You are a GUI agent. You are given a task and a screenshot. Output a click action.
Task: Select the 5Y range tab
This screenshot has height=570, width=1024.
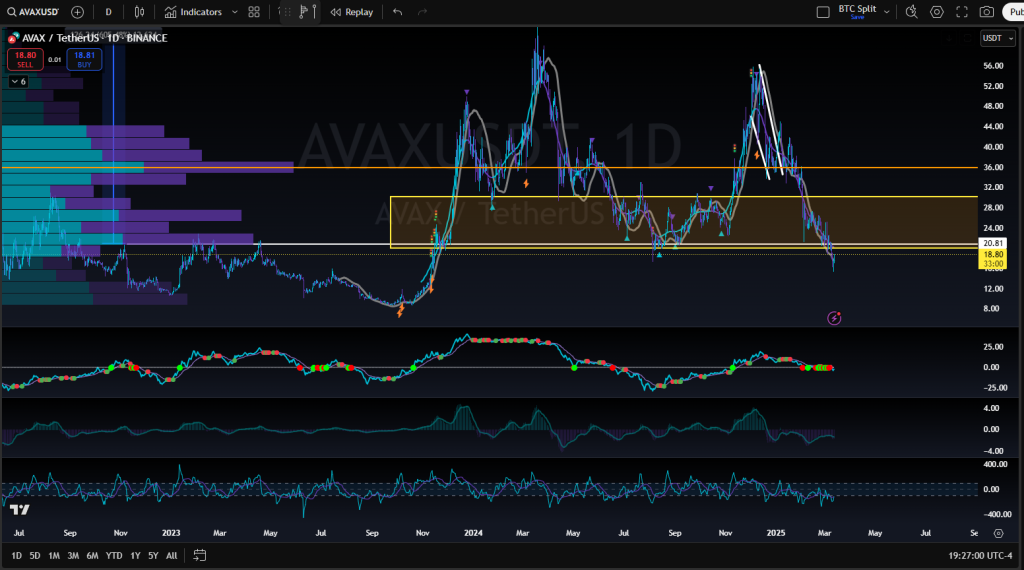pos(153,556)
